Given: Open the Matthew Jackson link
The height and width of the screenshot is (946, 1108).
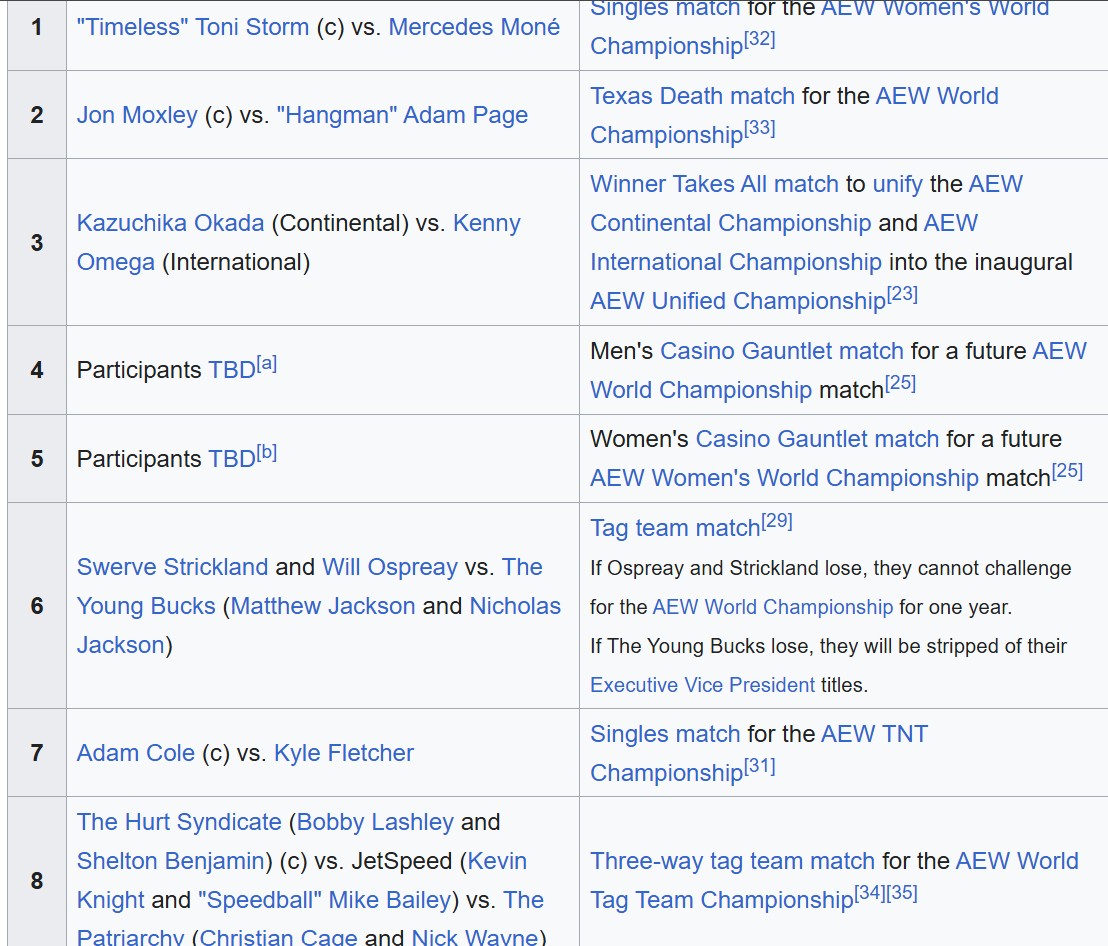Looking at the screenshot, I should tap(323, 606).
